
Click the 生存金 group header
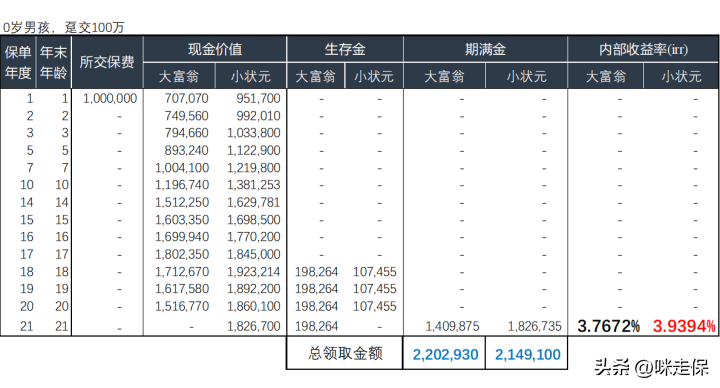345,49
